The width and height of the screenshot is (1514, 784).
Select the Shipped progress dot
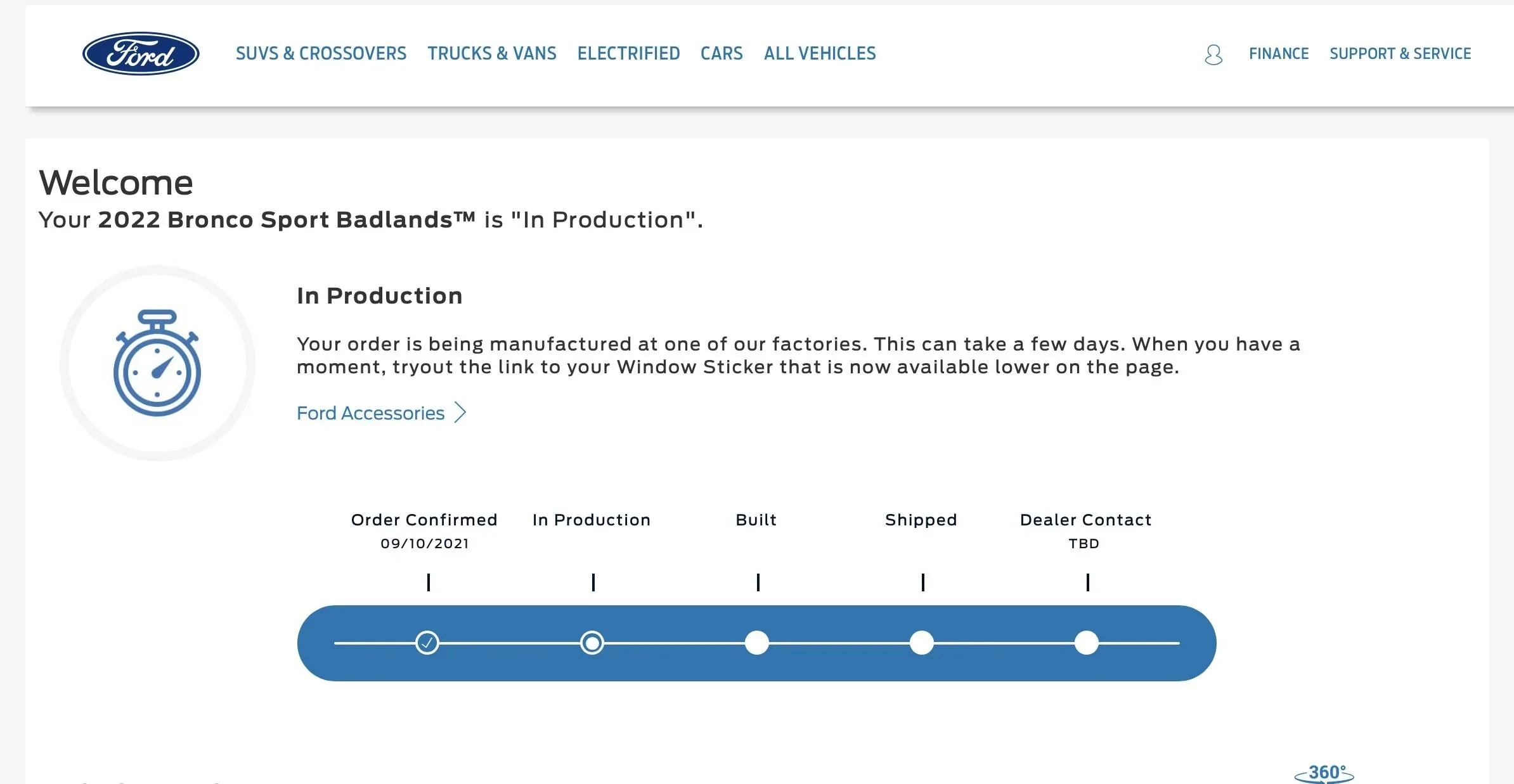pos(922,643)
